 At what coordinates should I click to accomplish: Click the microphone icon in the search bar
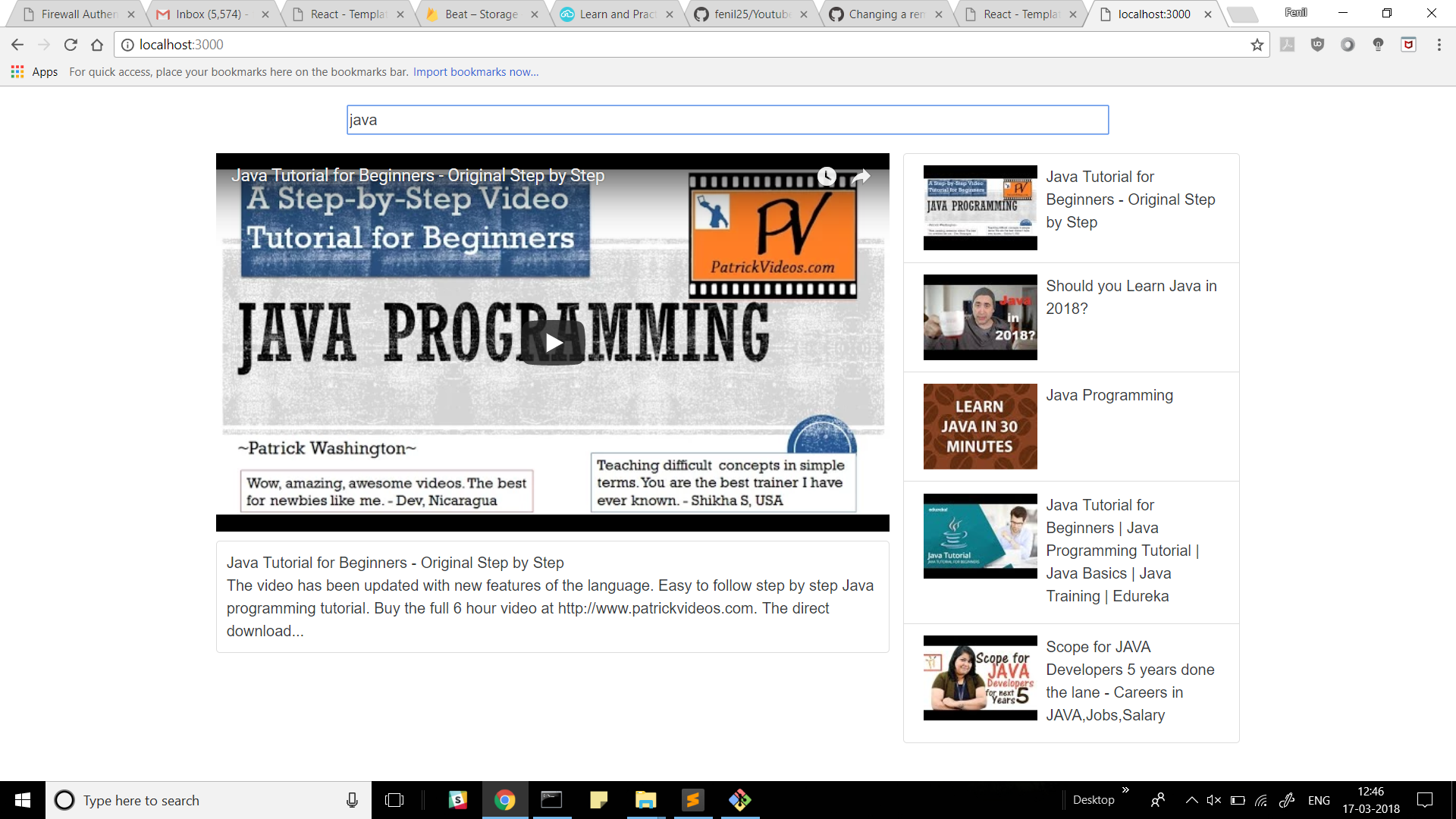point(352,800)
